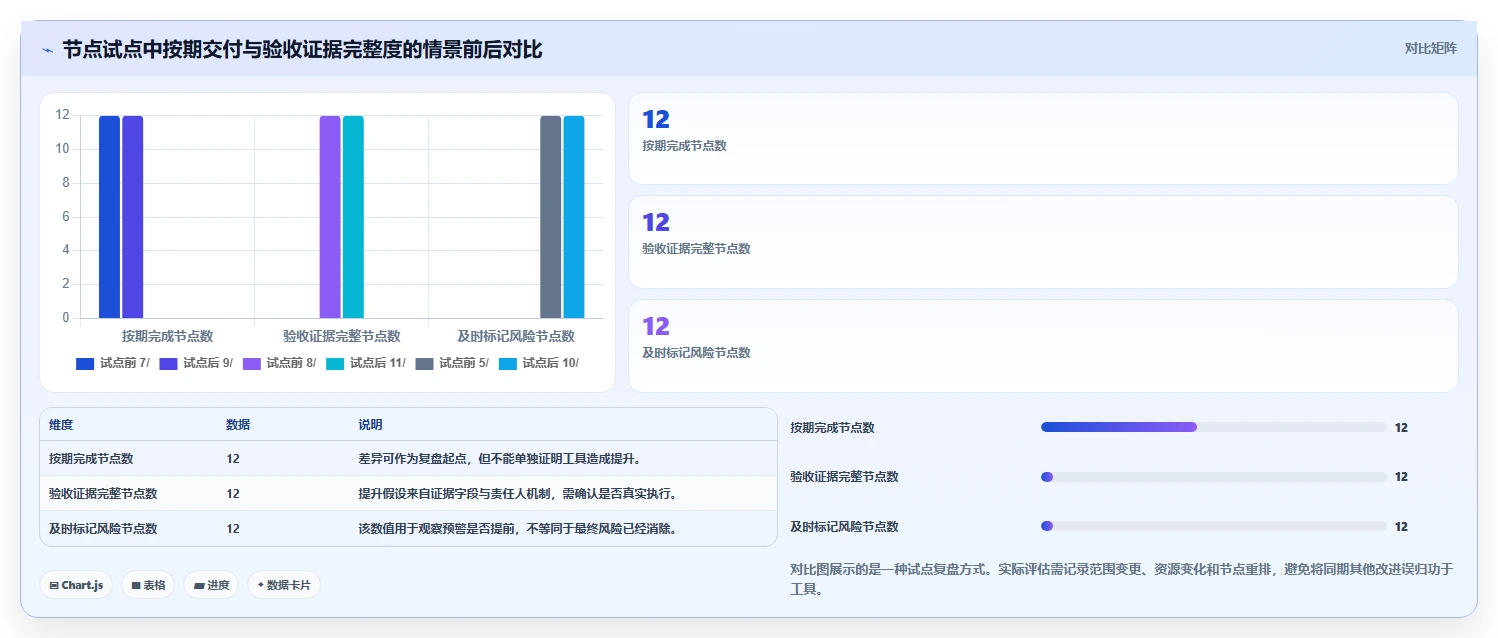This screenshot has width=1498, height=638.
Task: Click note starting 该数值用于观察预警
Action: 517,529
